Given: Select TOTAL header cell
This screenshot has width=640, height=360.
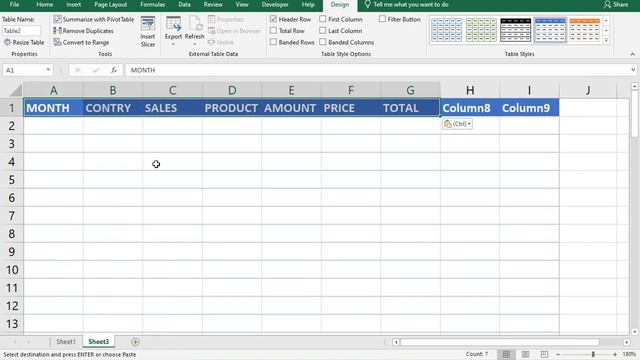Looking at the screenshot, I should coord(410,108).
